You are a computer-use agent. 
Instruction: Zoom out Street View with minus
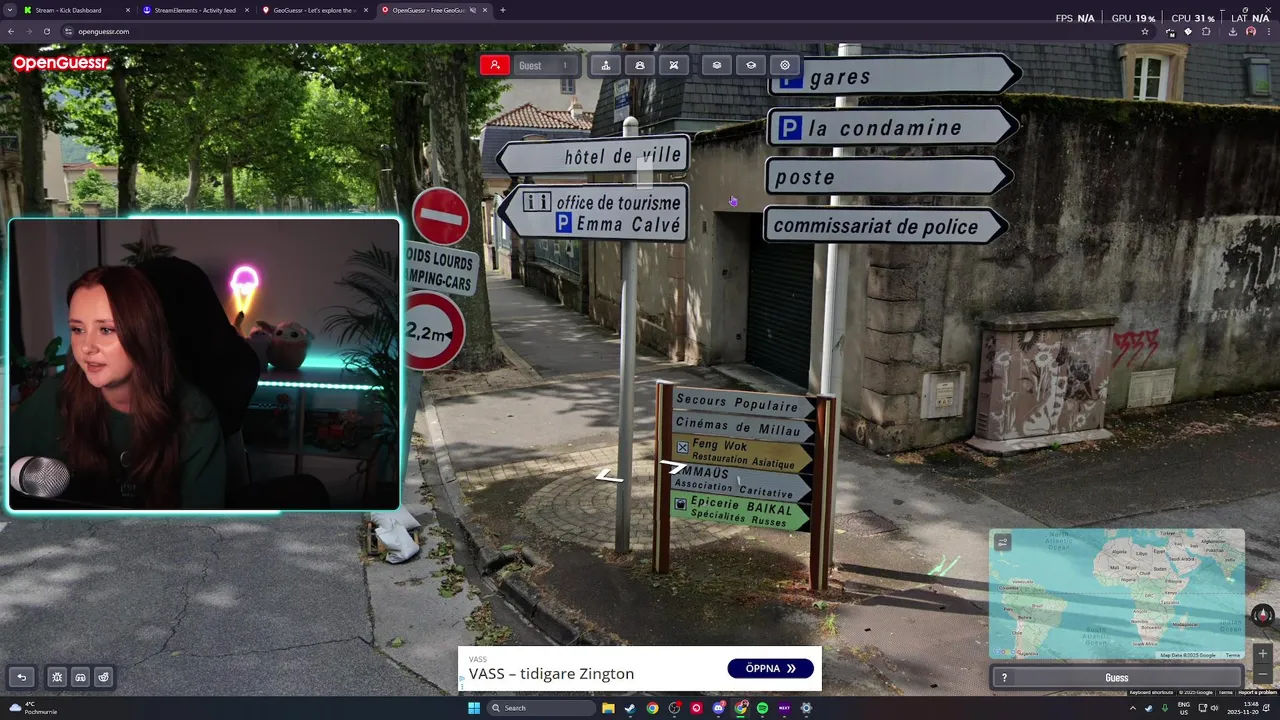[1263, 673]
